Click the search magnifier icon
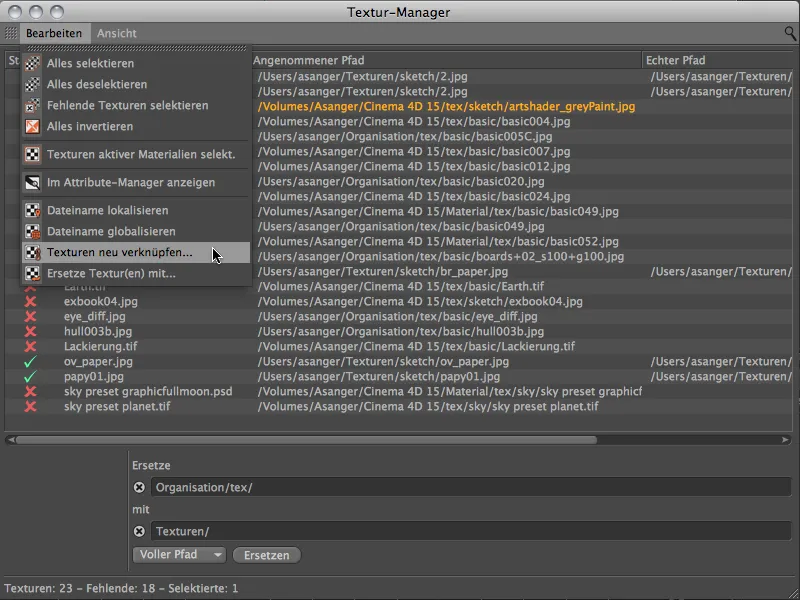This screenshot has width=800, height=600. coord(790,34)
